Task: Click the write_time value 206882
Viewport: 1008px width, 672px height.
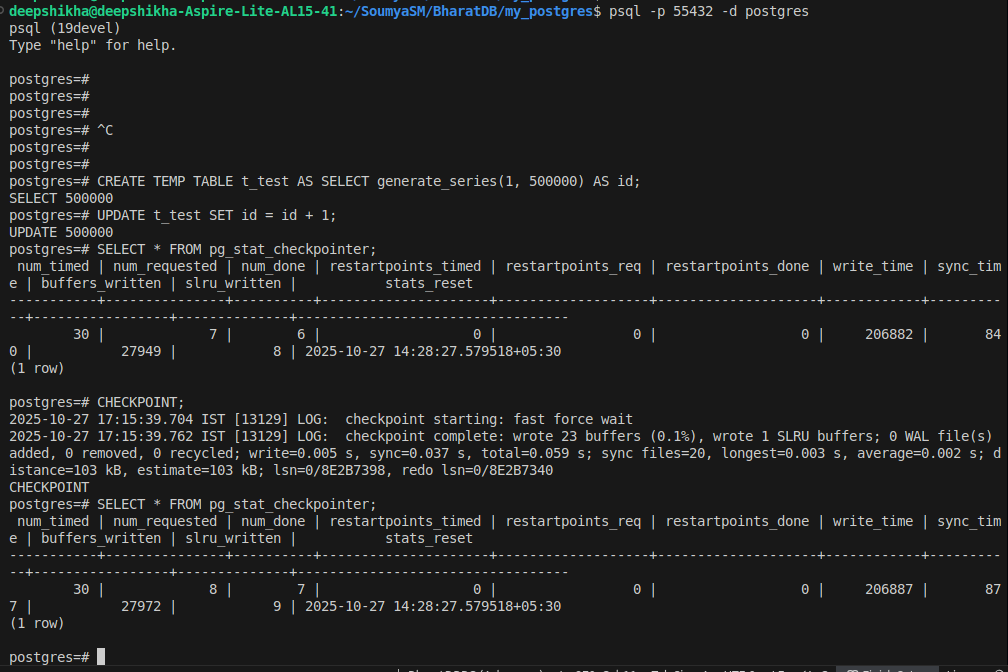Action: pos(889,334)
